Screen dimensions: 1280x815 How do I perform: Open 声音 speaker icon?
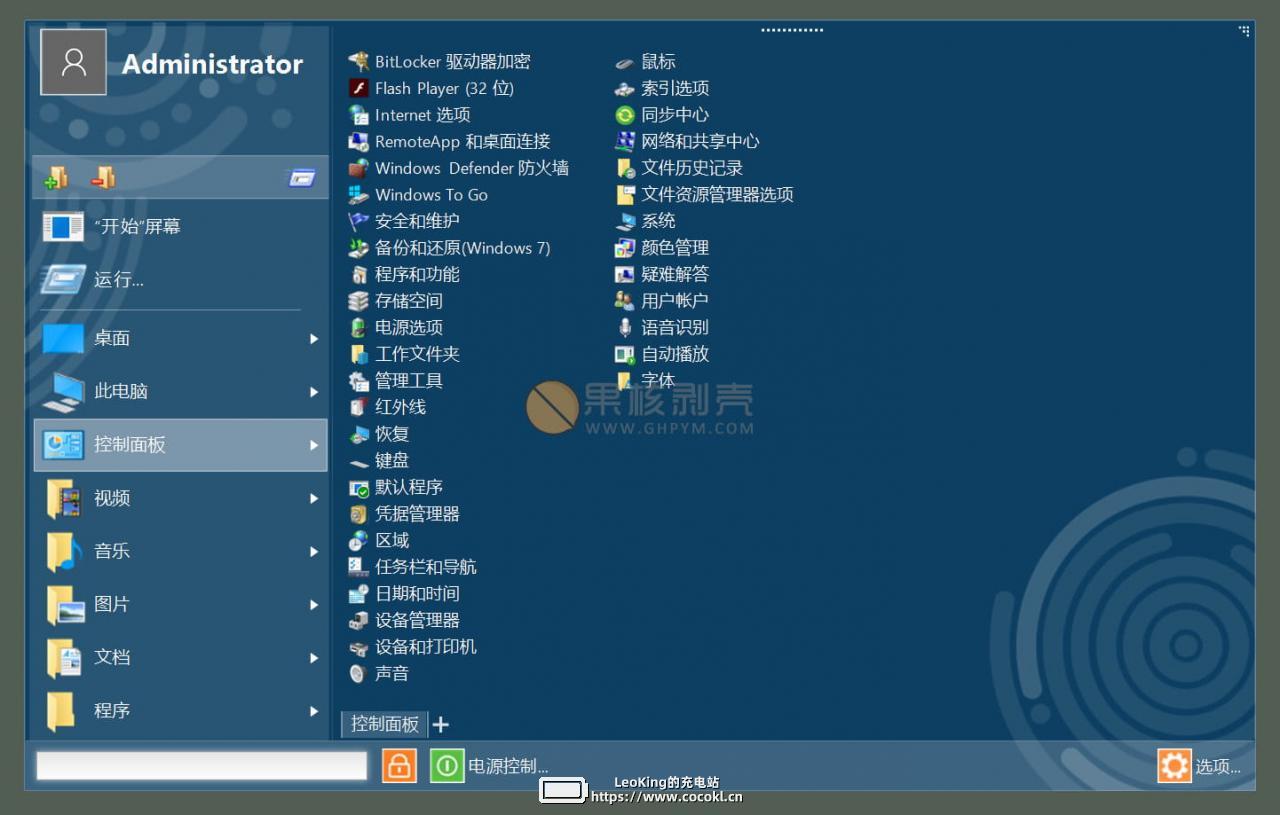click(358, 674)
